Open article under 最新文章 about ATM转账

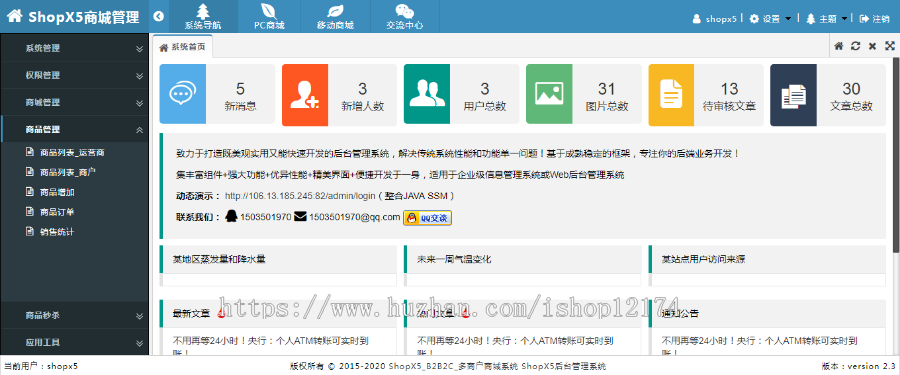[270, 345]
